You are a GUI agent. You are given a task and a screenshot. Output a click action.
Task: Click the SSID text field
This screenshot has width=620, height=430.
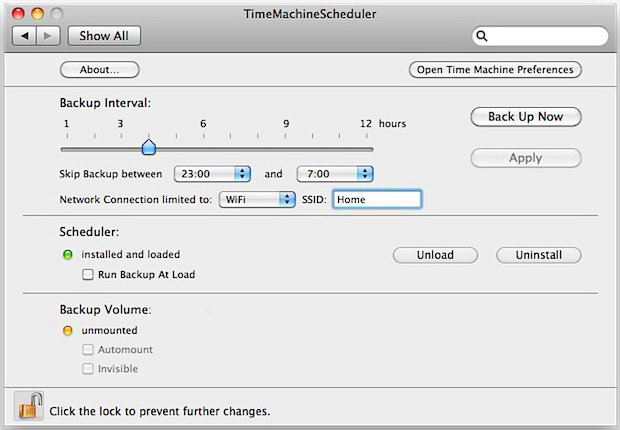tap(376, 199)
